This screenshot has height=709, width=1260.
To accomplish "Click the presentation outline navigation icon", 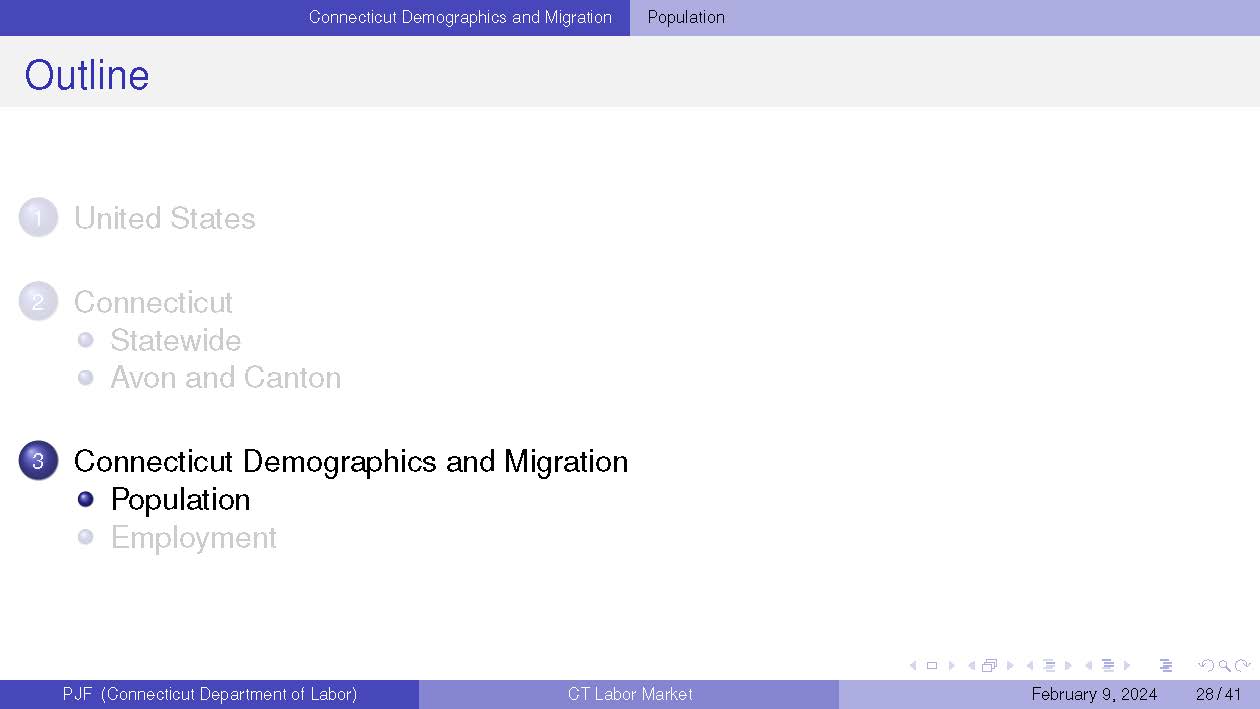I will [x=1166, y=666].
